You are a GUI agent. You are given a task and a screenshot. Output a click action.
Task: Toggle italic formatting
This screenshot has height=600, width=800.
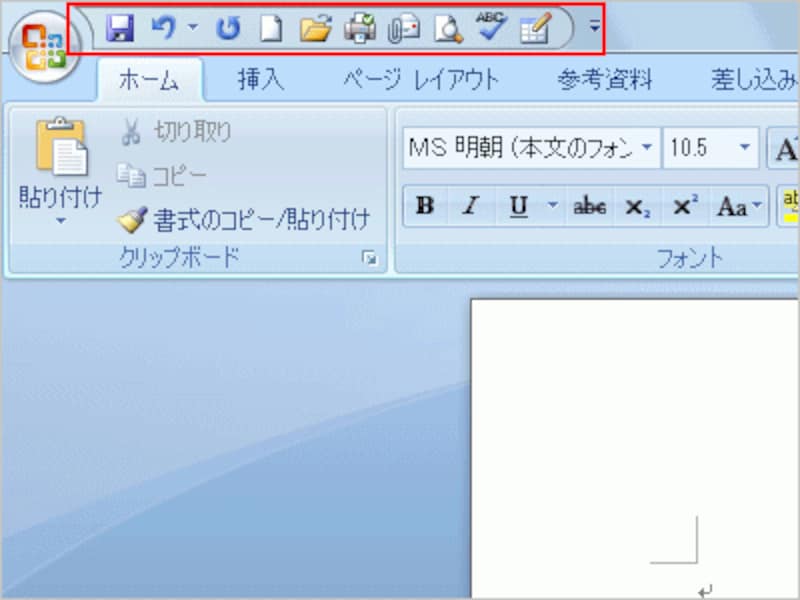click(471, 206)
